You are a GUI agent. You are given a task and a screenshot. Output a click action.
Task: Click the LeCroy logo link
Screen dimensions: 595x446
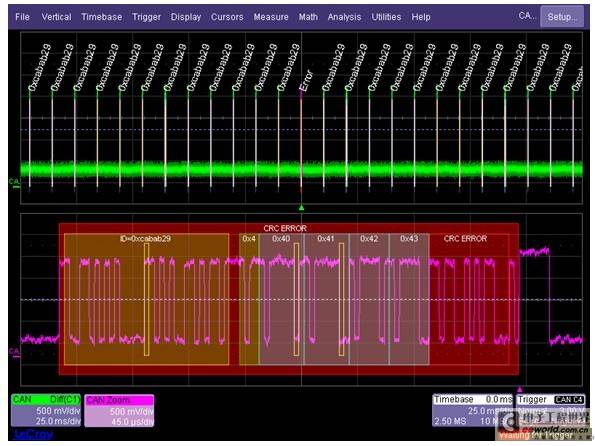click(33, 434)
